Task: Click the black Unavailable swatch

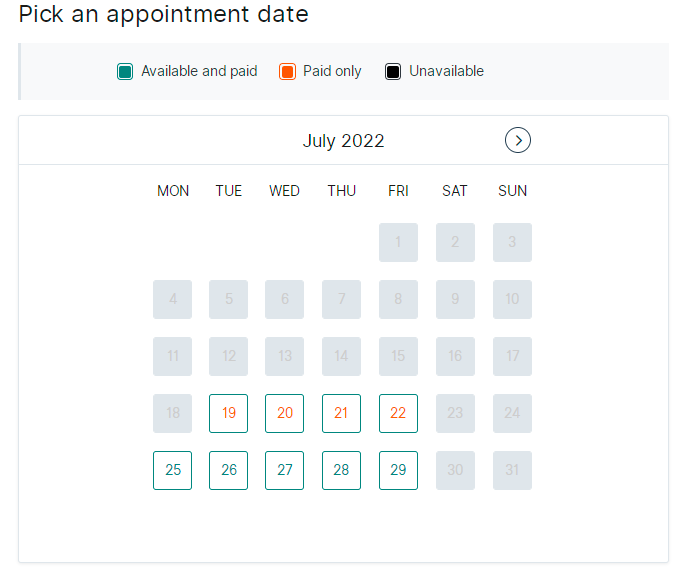Action: pos(393,71)
